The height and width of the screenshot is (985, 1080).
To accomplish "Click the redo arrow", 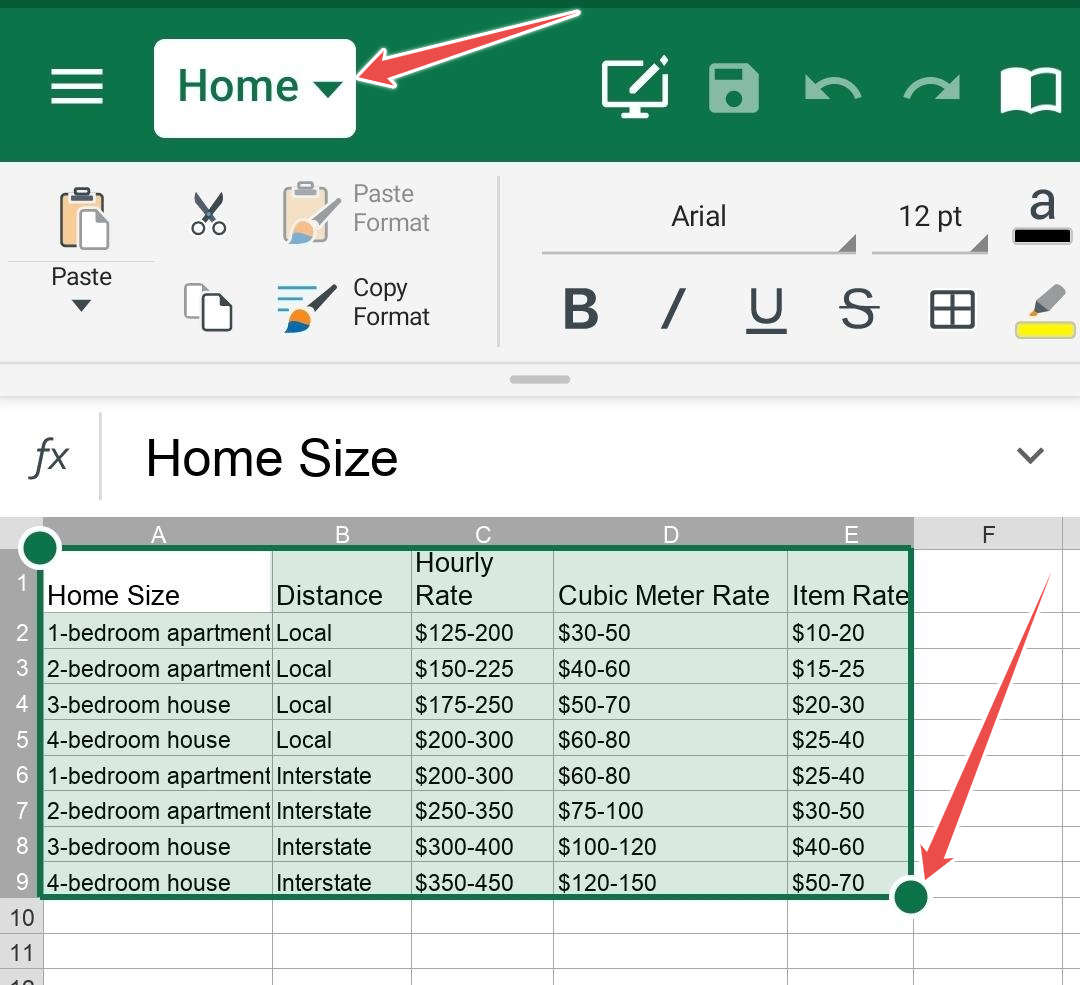I will (x=931, y=89).
